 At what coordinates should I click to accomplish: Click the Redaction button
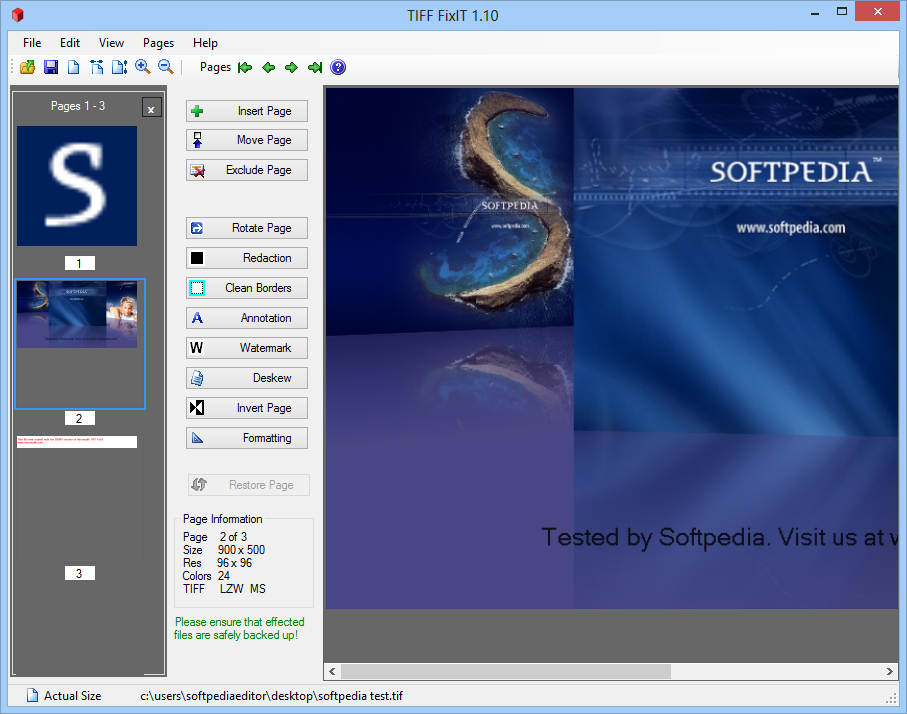pos(246,258)
